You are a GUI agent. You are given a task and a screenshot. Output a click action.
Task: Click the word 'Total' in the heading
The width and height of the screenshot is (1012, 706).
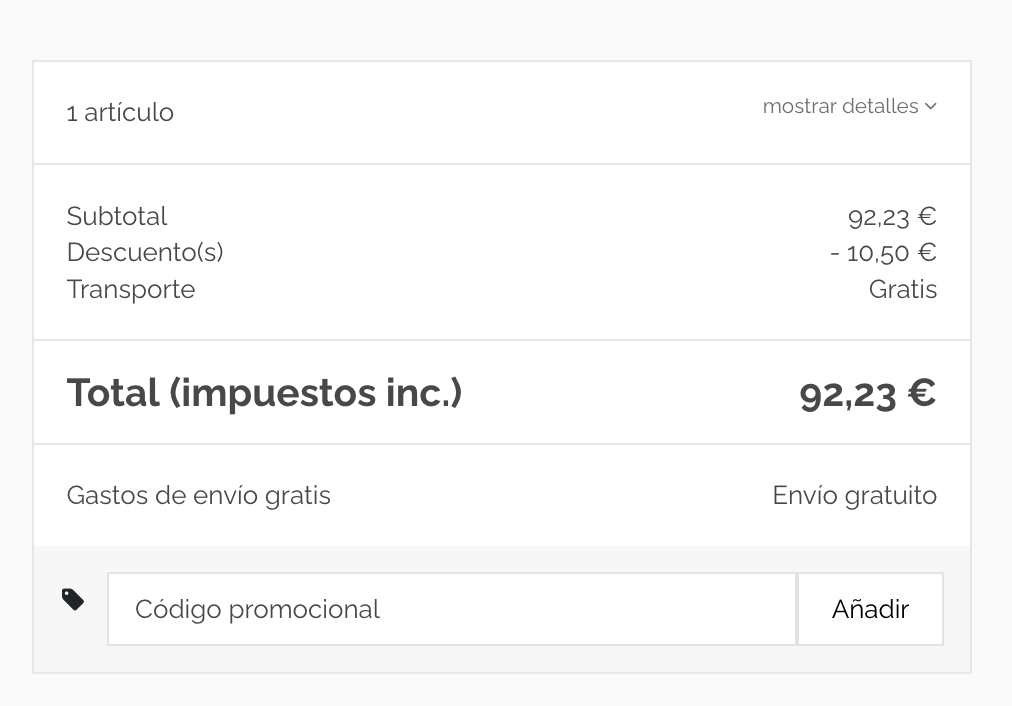point(113,393)
